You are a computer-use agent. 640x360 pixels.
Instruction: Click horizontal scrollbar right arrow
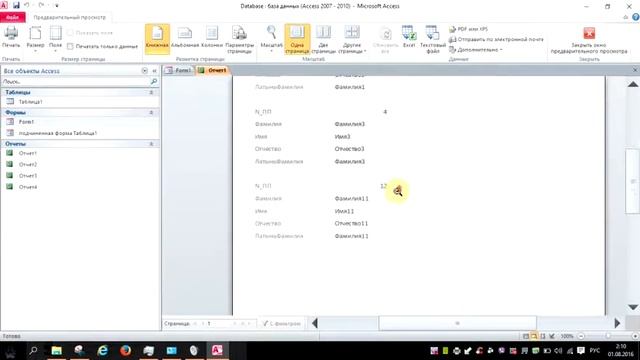[x=617, y=323]
